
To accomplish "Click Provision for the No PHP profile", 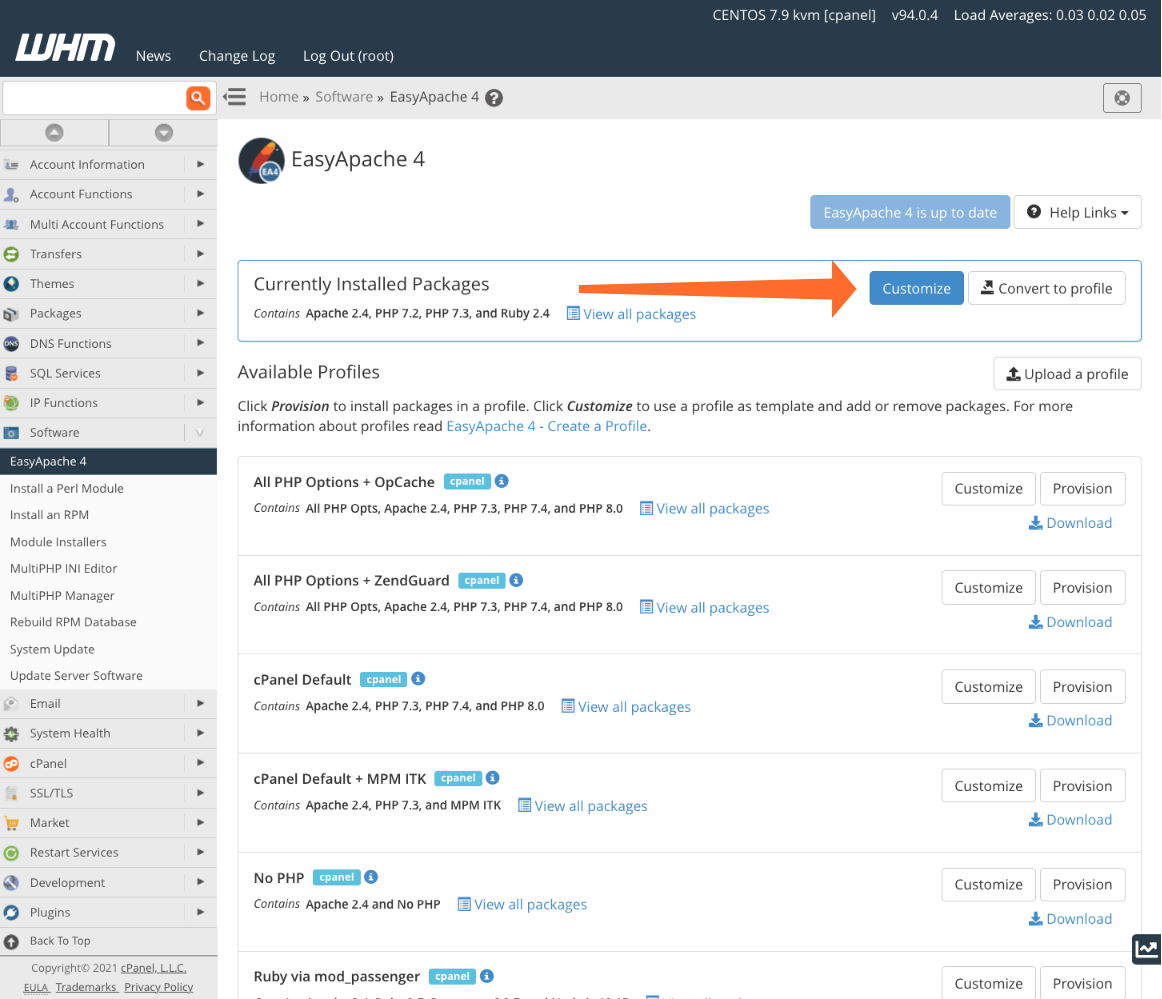I will [1082, 884].
